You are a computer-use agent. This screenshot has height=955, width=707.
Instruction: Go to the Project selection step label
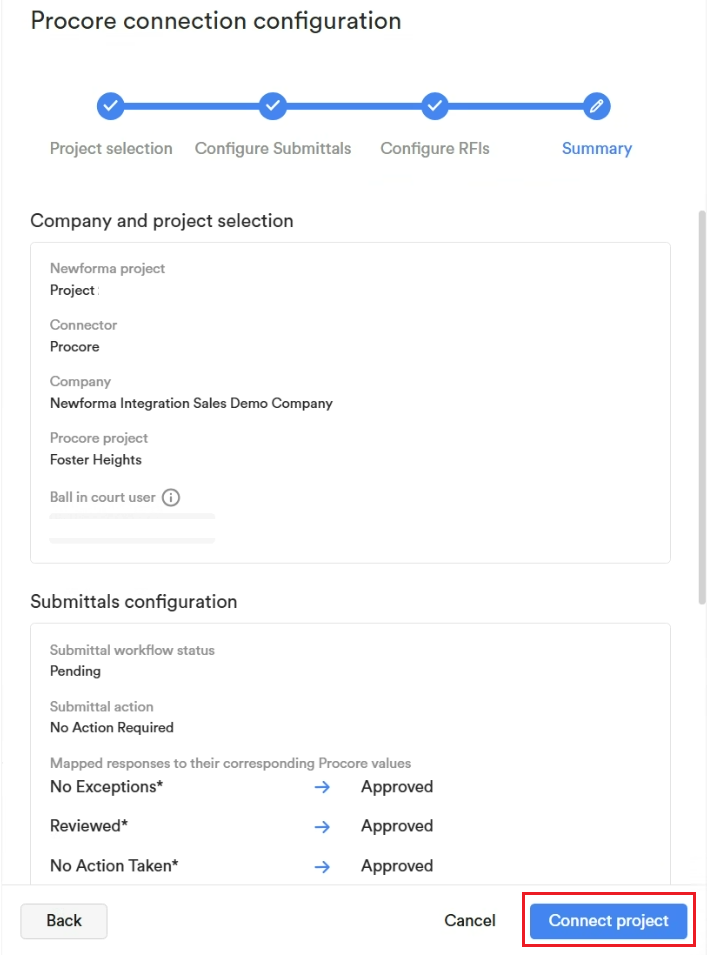[111, 149]
